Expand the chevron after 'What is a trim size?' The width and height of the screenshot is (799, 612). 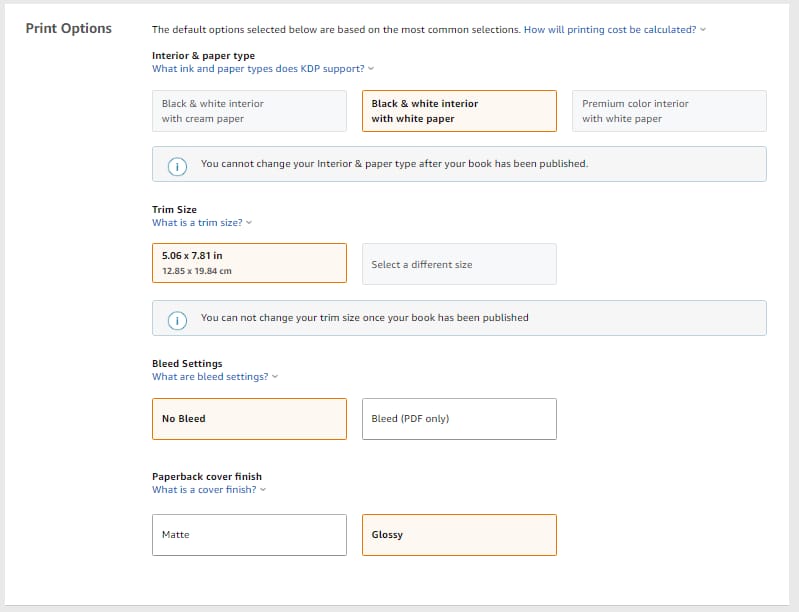(x=249, y=223)
